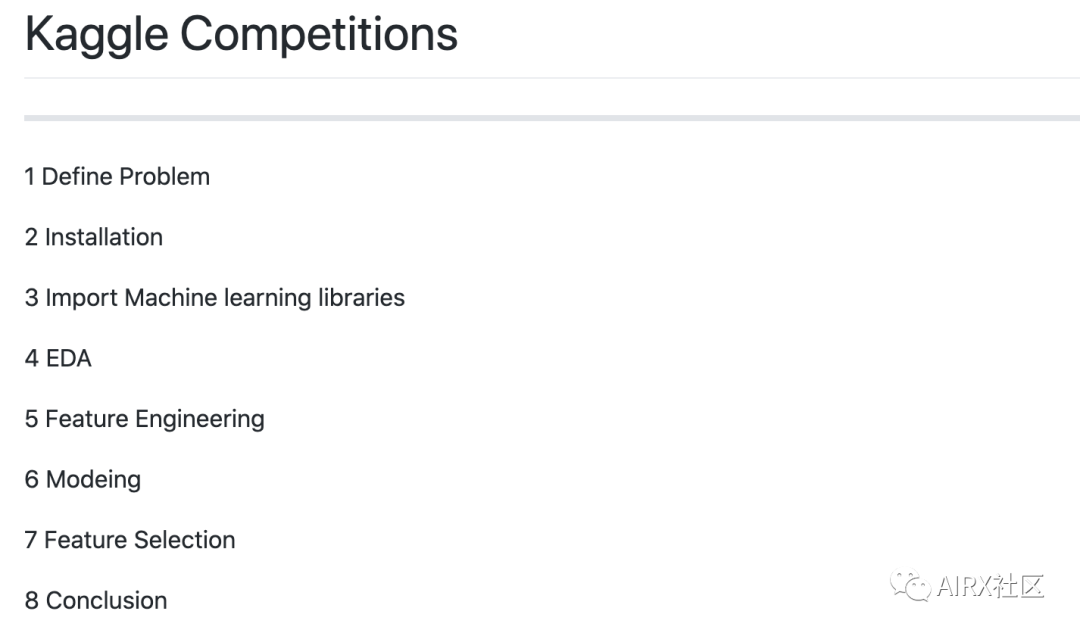
Task: Select the Feature Engineering entry
Action: click(145, 419)
